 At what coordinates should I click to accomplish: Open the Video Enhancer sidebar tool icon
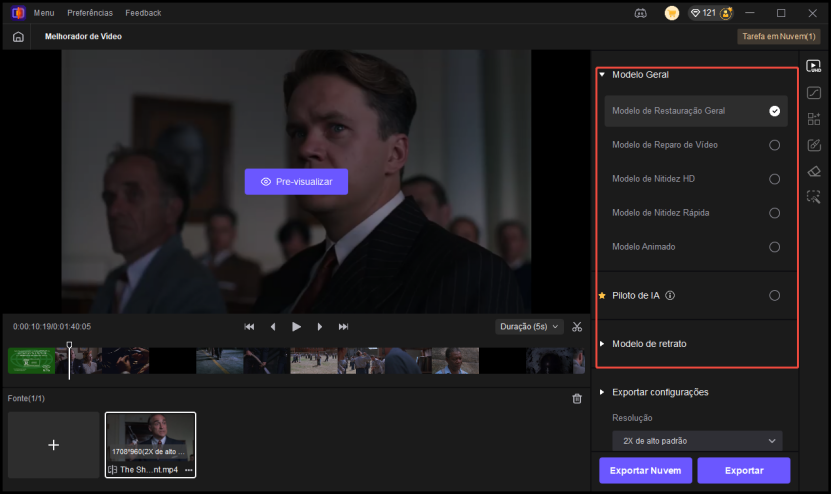pos(814,66)
